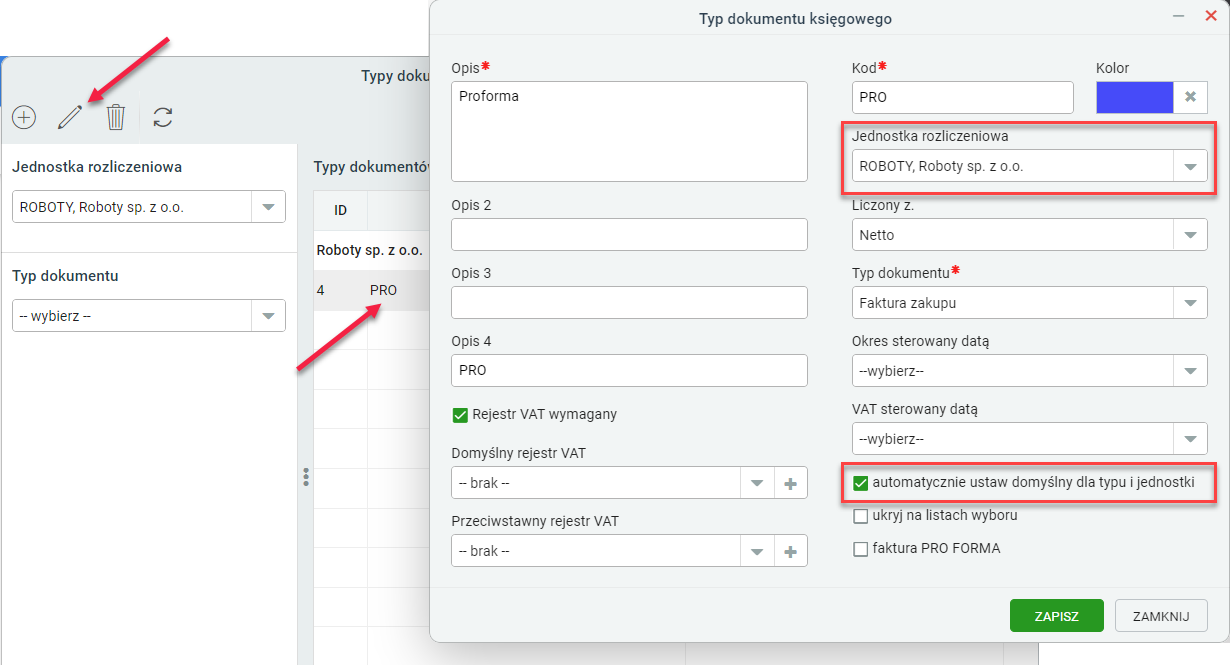Open left panel Jednostka rozliczeniowa dropdown
The height and width of the screenshot is (665, 1230).
point(268,207)
